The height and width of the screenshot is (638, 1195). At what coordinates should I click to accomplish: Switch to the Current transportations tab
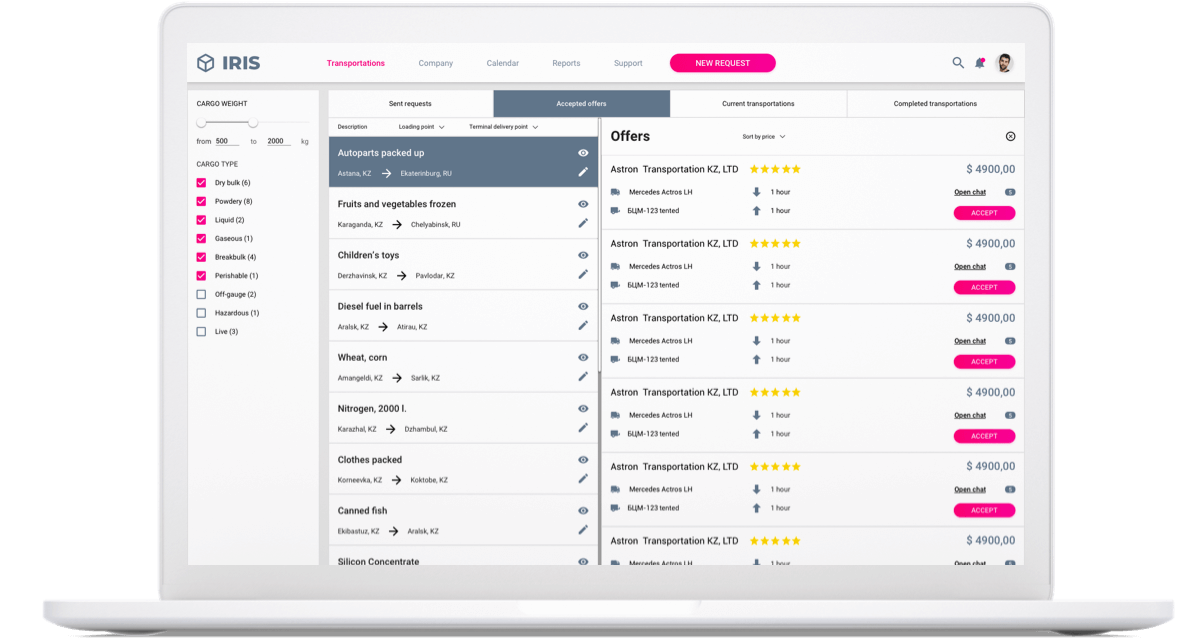(758, 104)
